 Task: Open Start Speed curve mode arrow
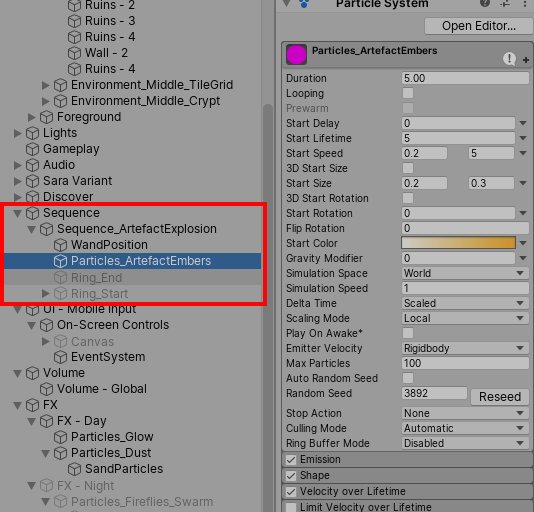click(523, 153)
